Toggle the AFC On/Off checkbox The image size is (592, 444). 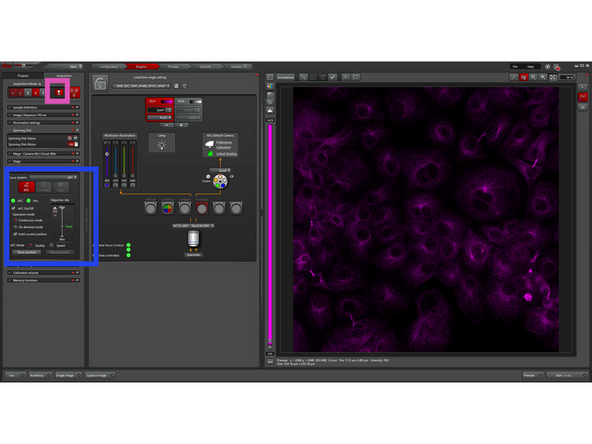click(14, 208)
